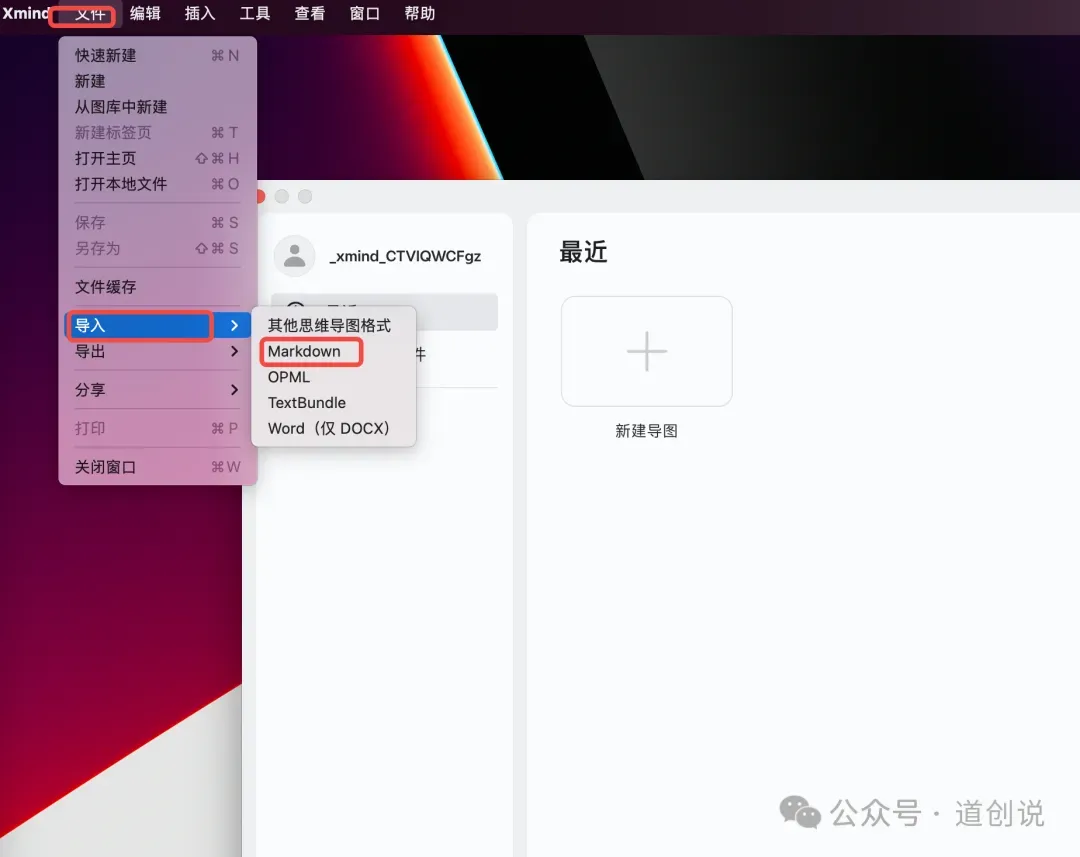Viewport: 1080px width, 857px height.
Task: Import a Markdown file
Action: (333, 351)
